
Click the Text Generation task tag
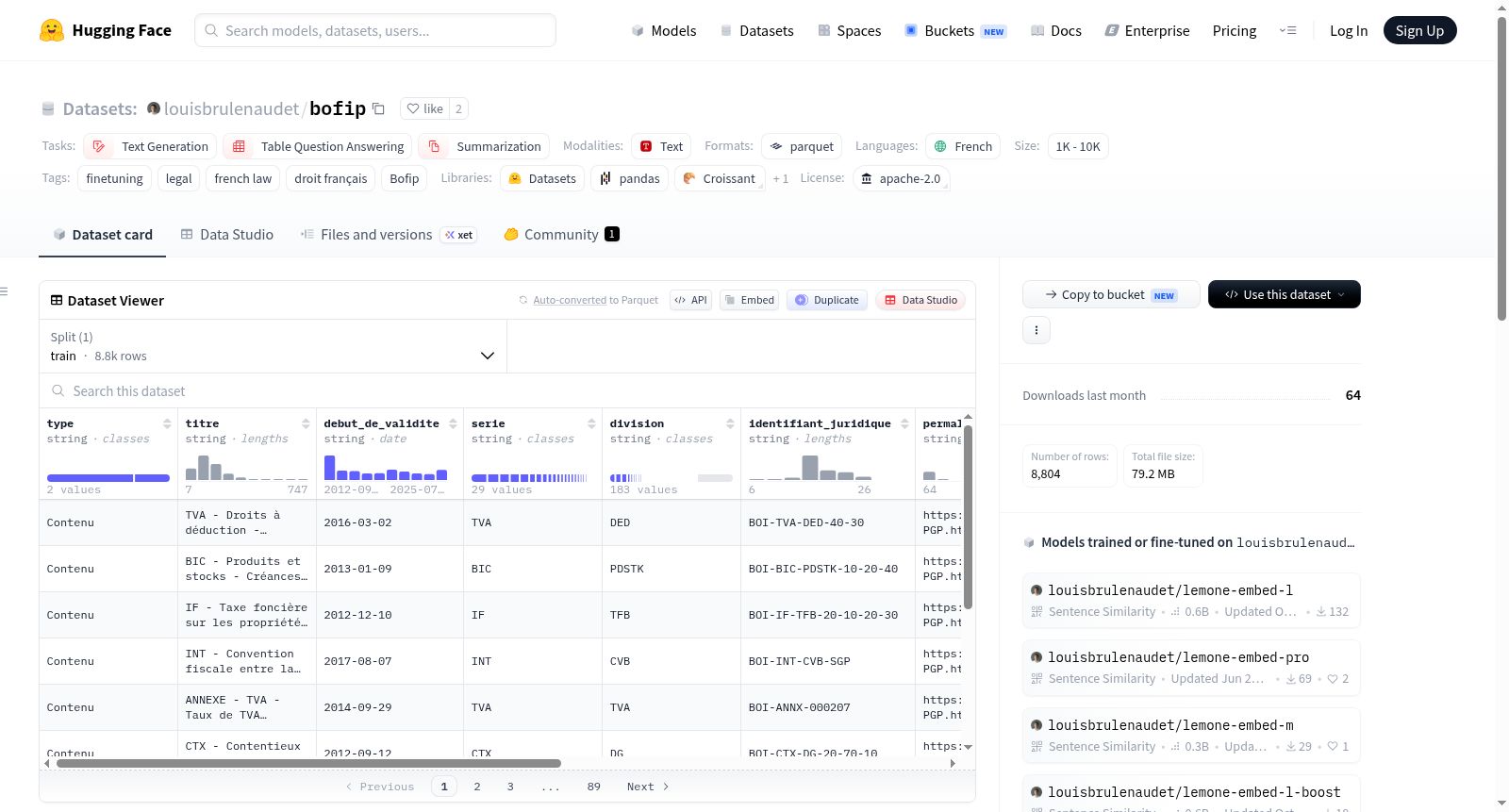coord(150,146)
